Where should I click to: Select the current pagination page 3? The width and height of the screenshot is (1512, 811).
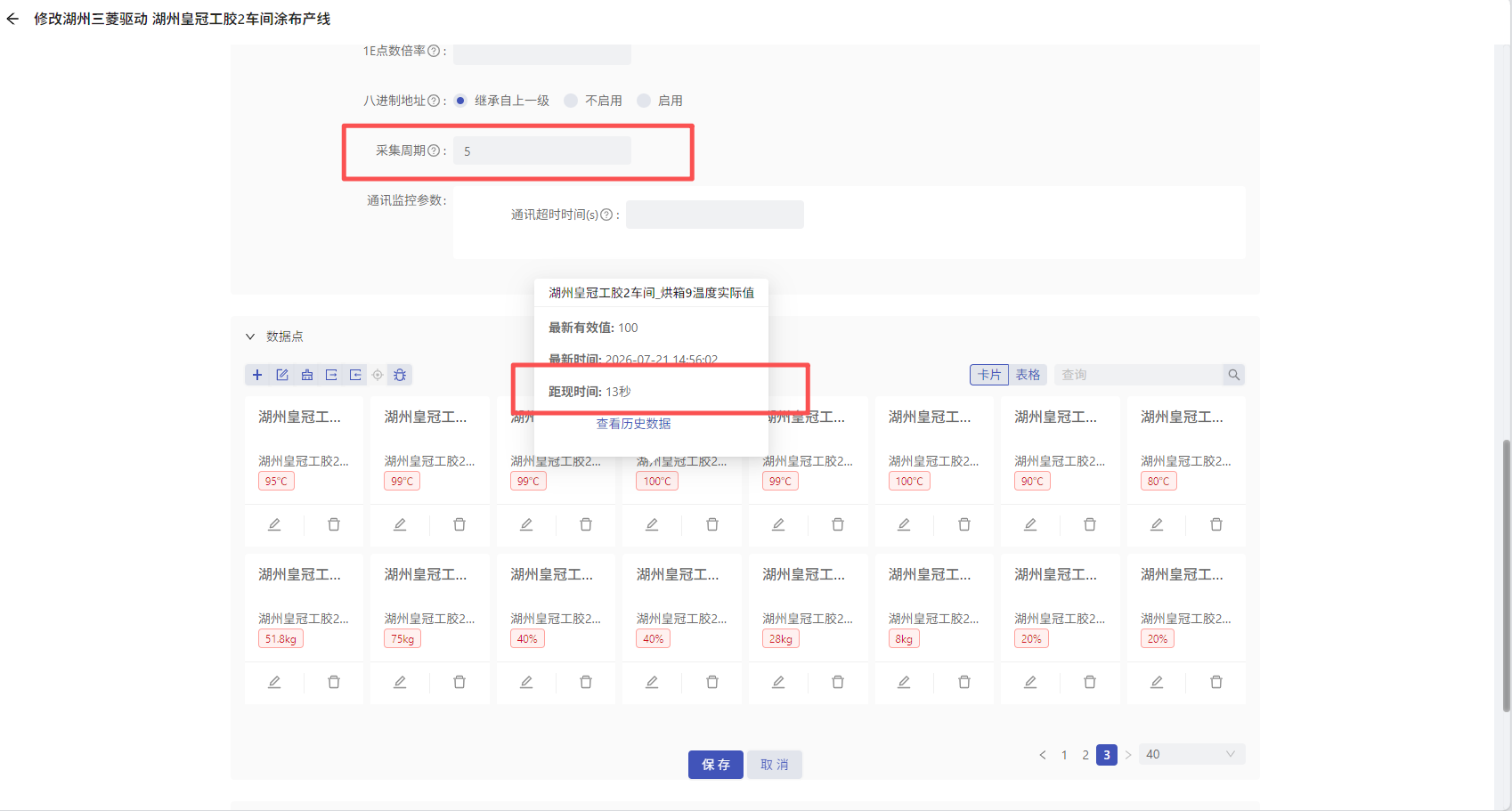coord(1107,755)
